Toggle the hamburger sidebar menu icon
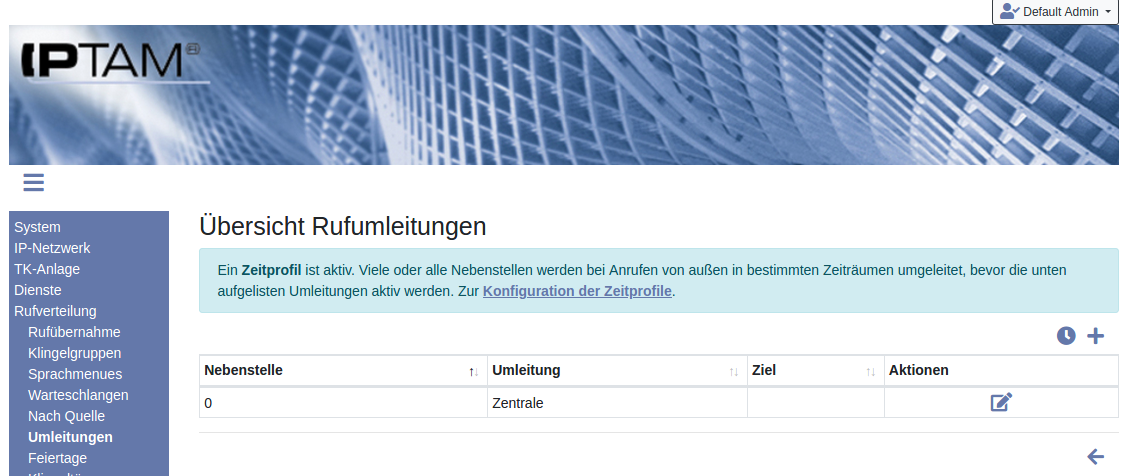Screen dimensions: 1124x476 33,182
